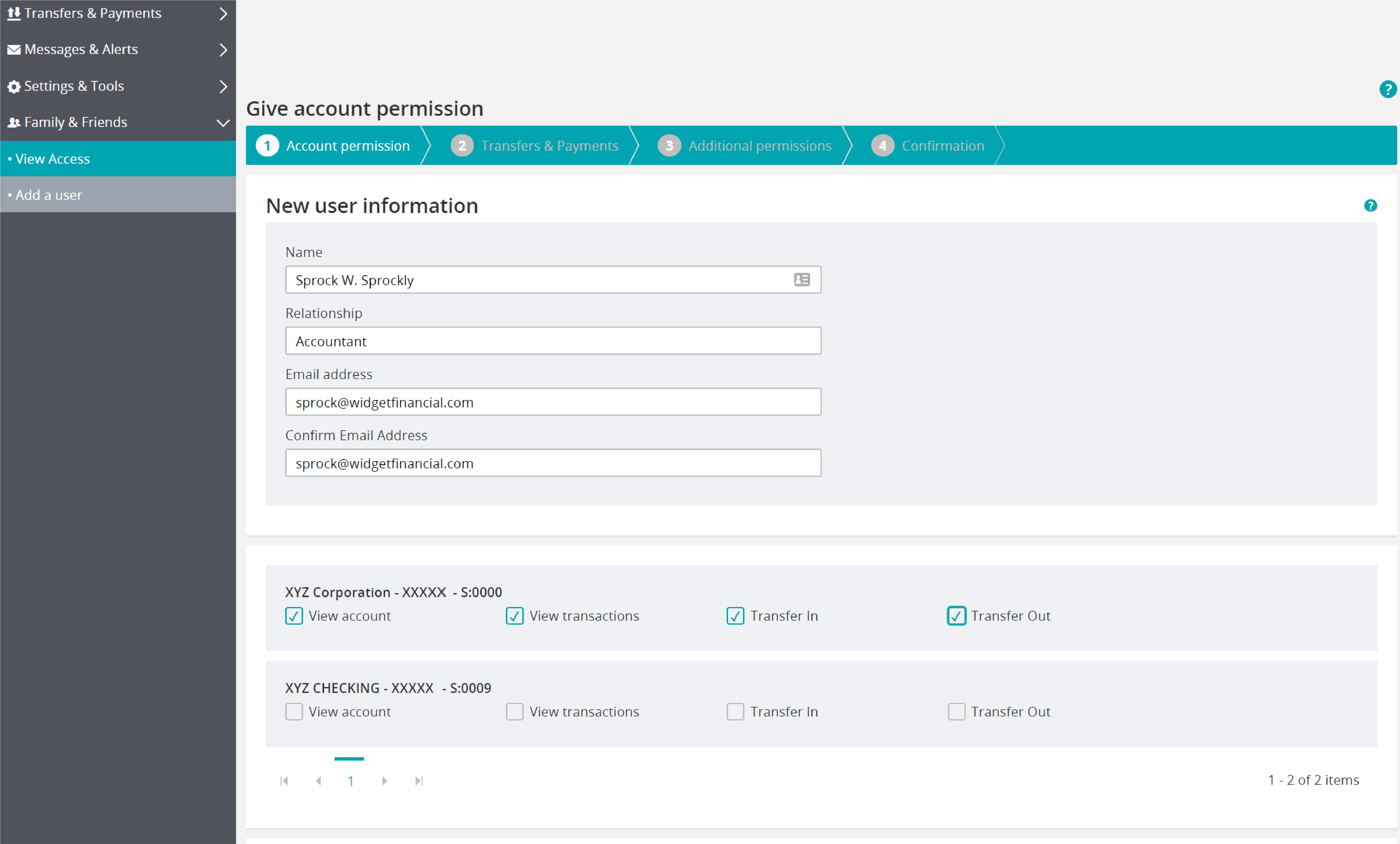Uncheck Transfer Out for XYZ Corporation
Viewport: 1400px width, 844px height.
956,616
